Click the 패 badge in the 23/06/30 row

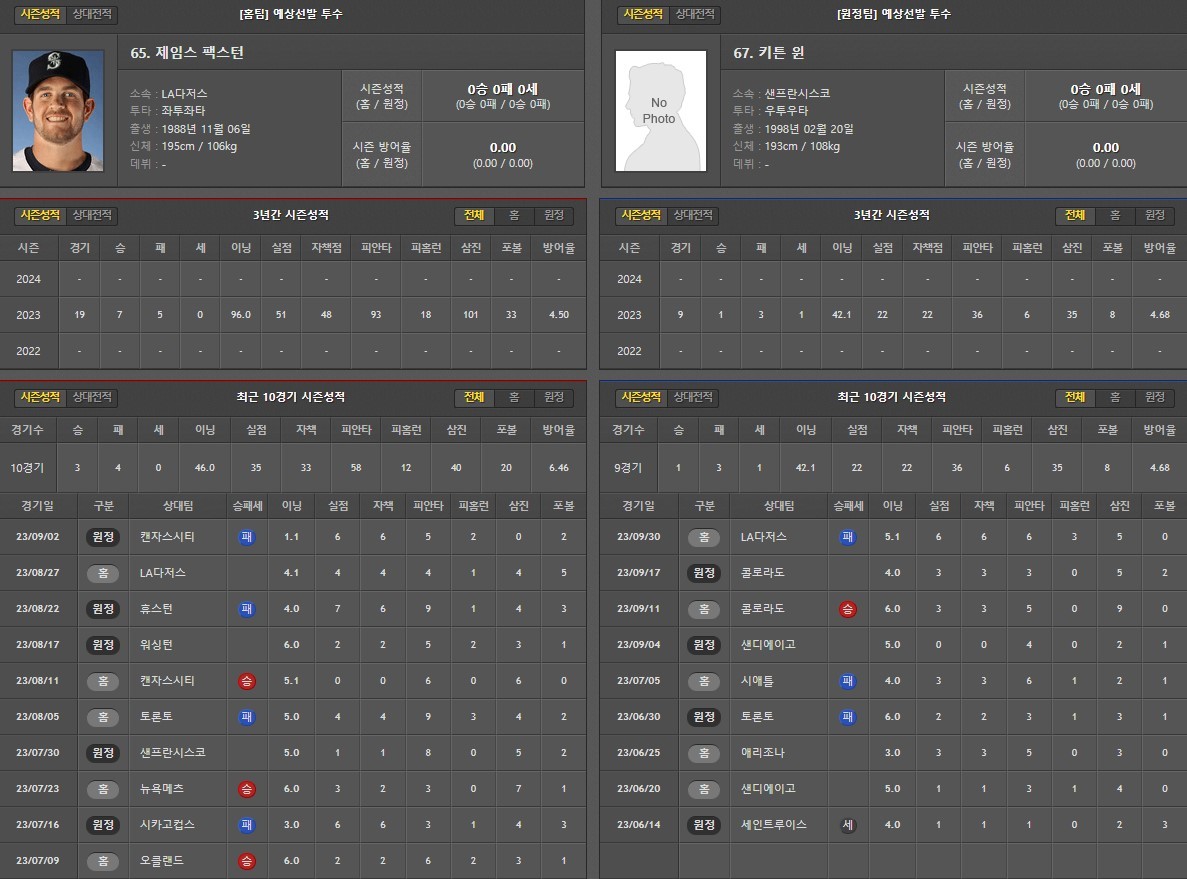coord(848,716)
